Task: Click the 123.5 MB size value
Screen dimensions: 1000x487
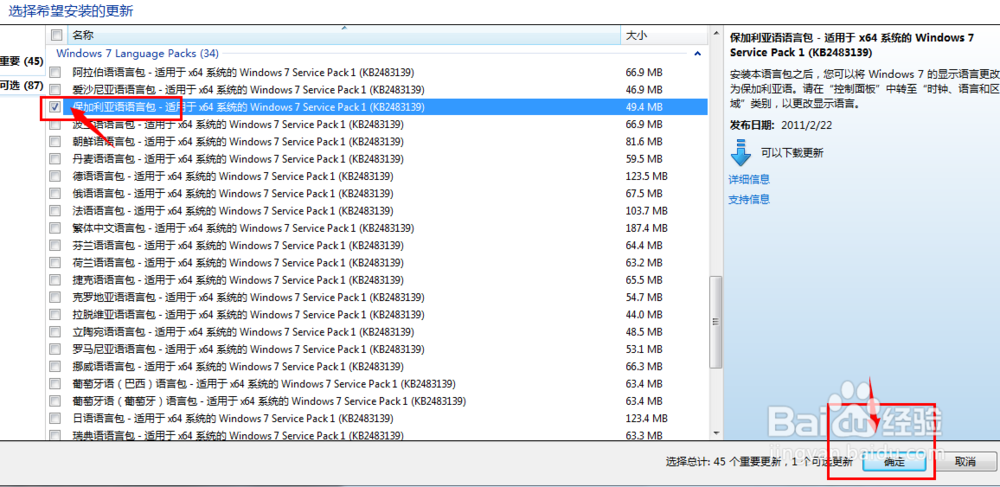Action: [x=647, y=176]
